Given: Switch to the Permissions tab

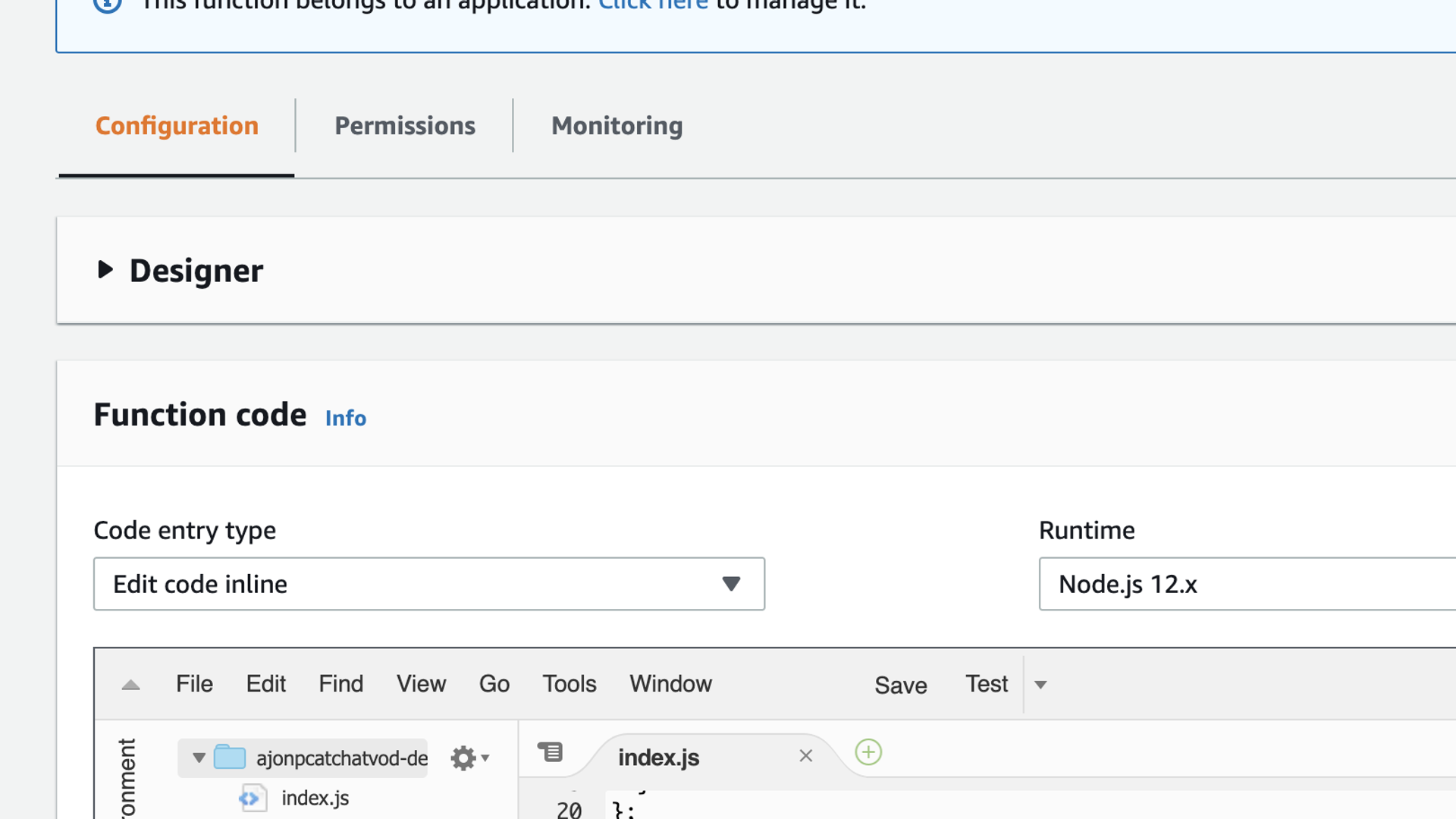Looking at the screenshot, I should 405,126.
